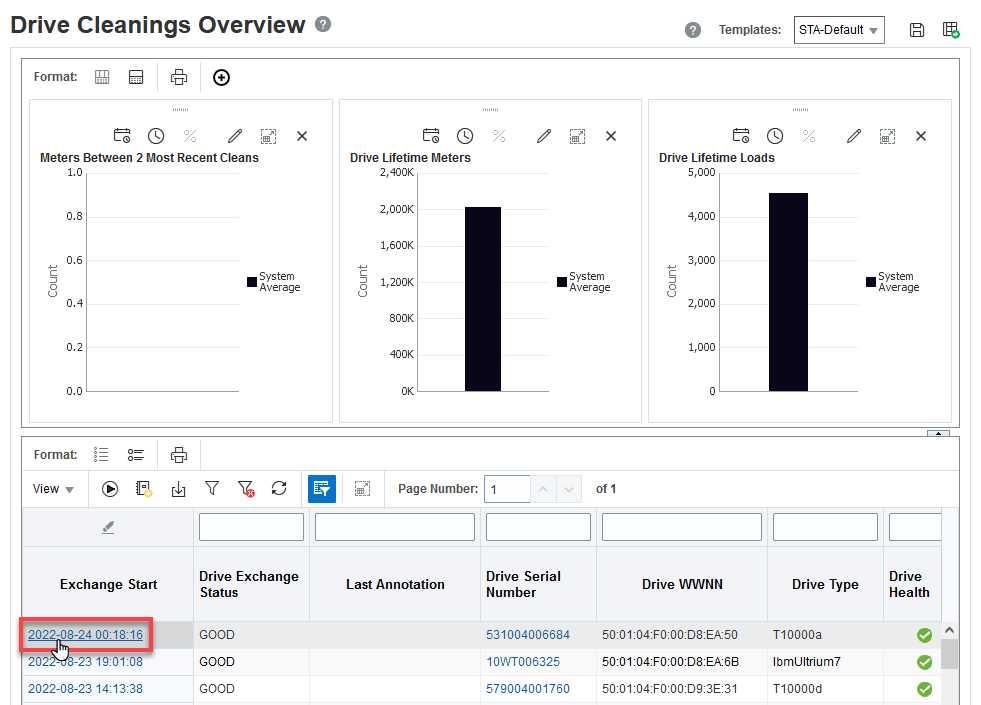Open the View menu

tap(53, 489)
